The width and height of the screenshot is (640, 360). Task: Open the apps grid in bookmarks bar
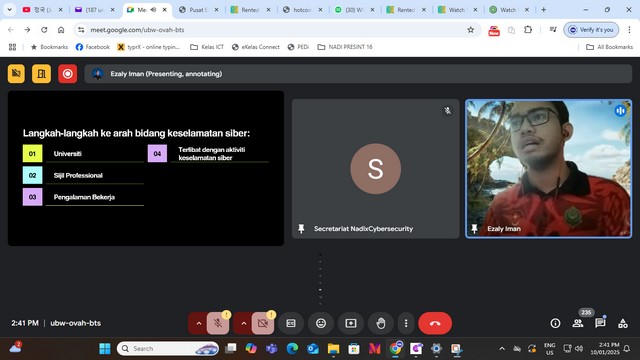click(12, 47)
